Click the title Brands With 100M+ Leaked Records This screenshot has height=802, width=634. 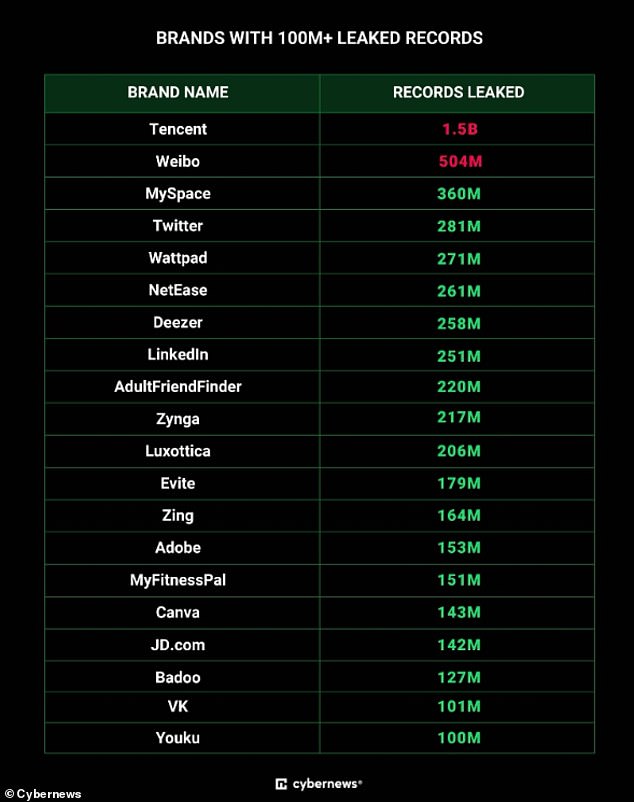(319, 38)
